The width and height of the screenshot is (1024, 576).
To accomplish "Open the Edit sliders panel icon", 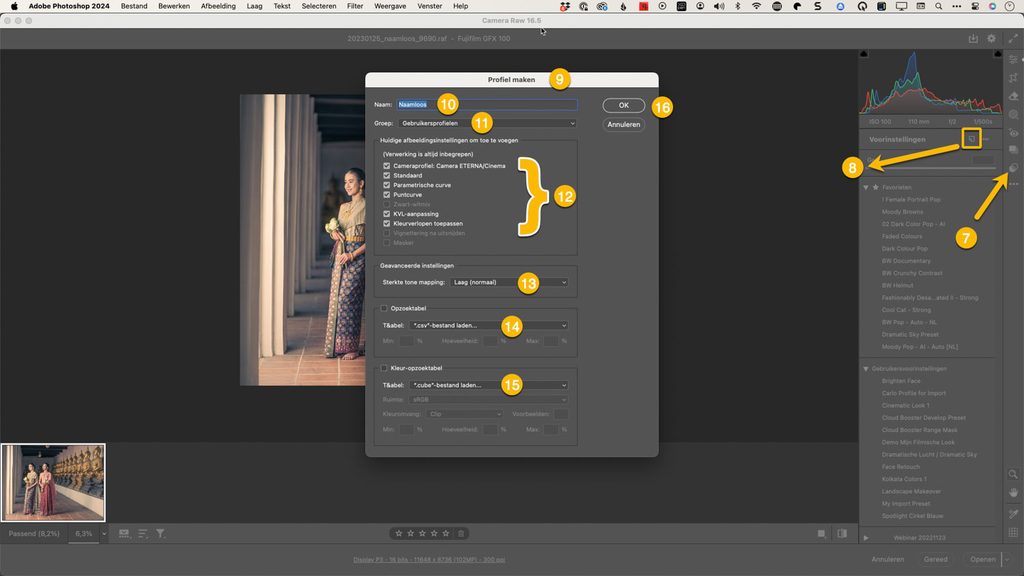I will click(1013, 59).
